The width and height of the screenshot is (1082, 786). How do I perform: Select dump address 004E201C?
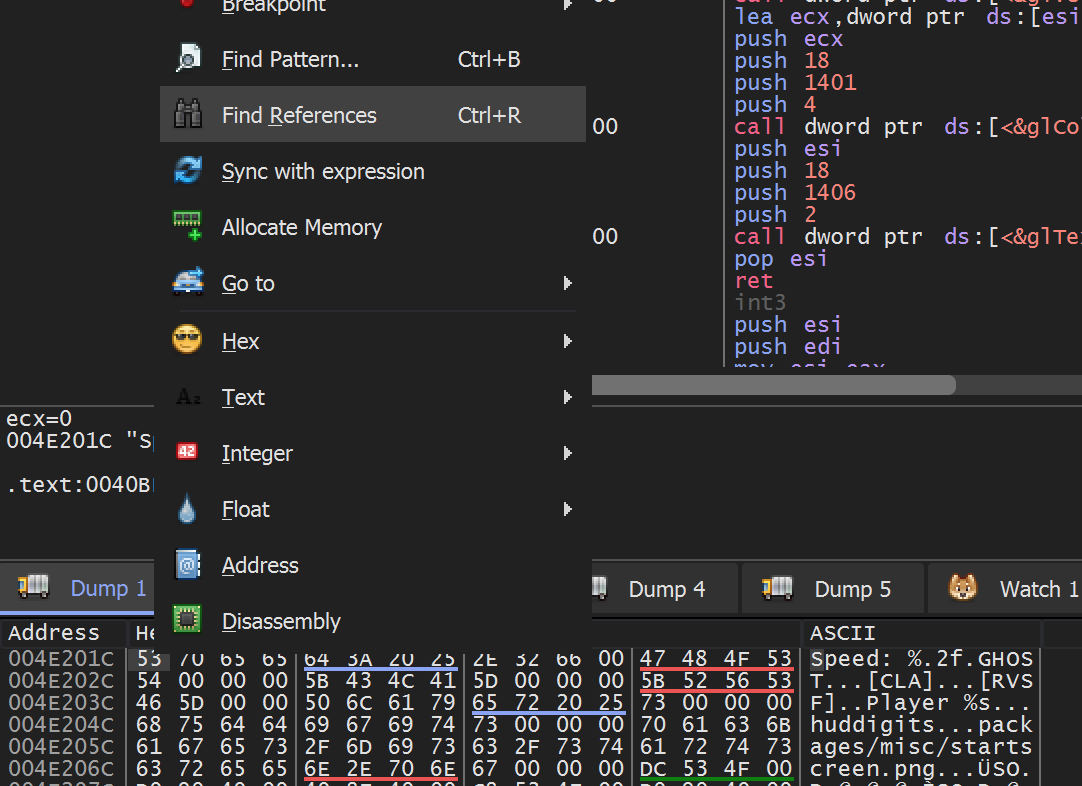pos(61,658)
